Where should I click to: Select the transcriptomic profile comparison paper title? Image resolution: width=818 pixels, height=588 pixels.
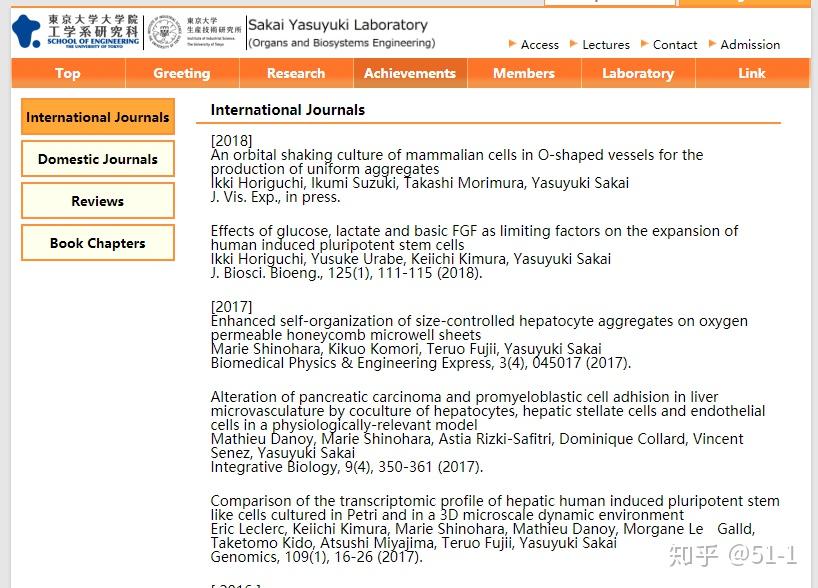point(495,508)
